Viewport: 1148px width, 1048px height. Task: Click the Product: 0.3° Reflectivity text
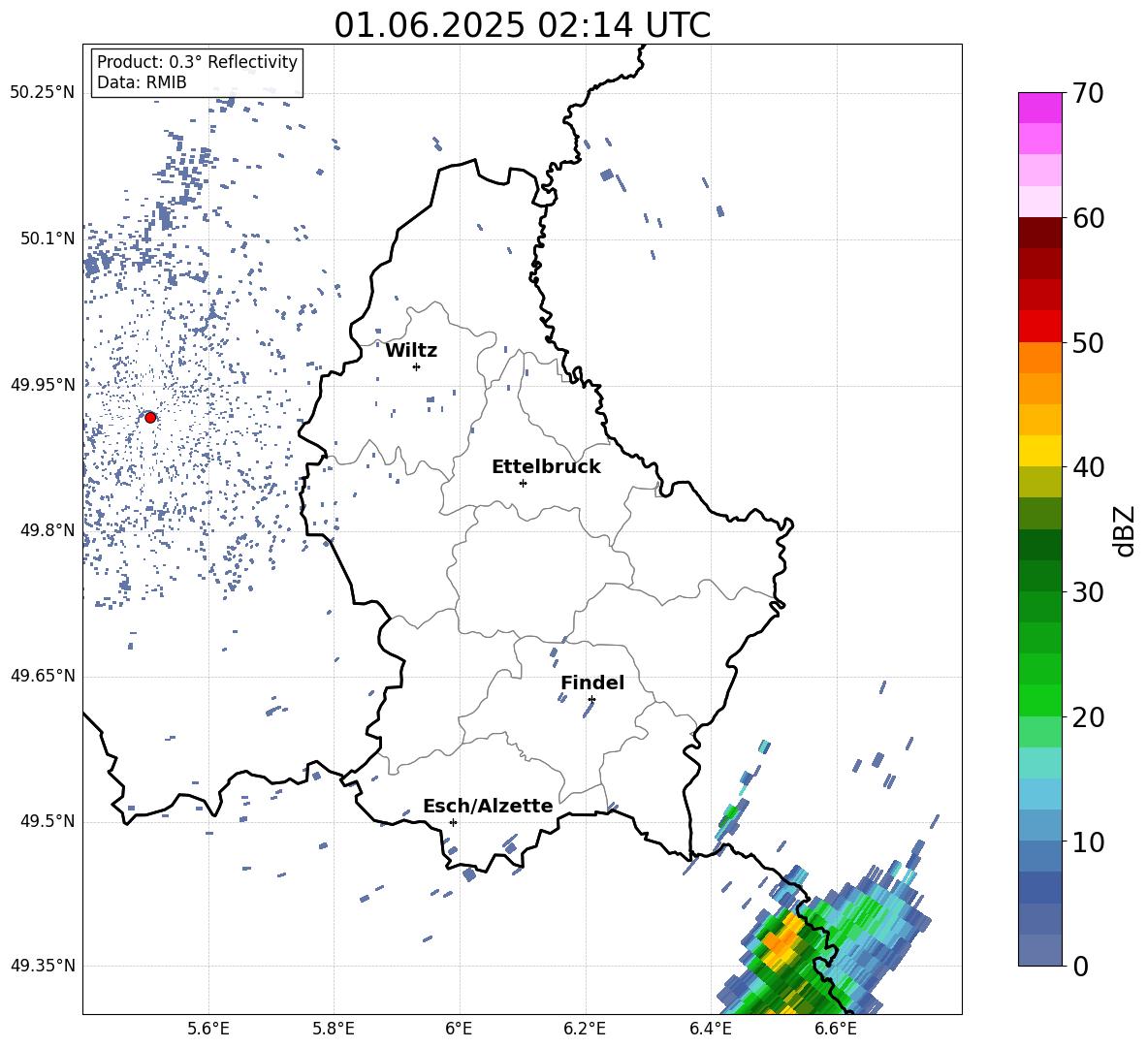pyautogui.click(x=197, y=61)
